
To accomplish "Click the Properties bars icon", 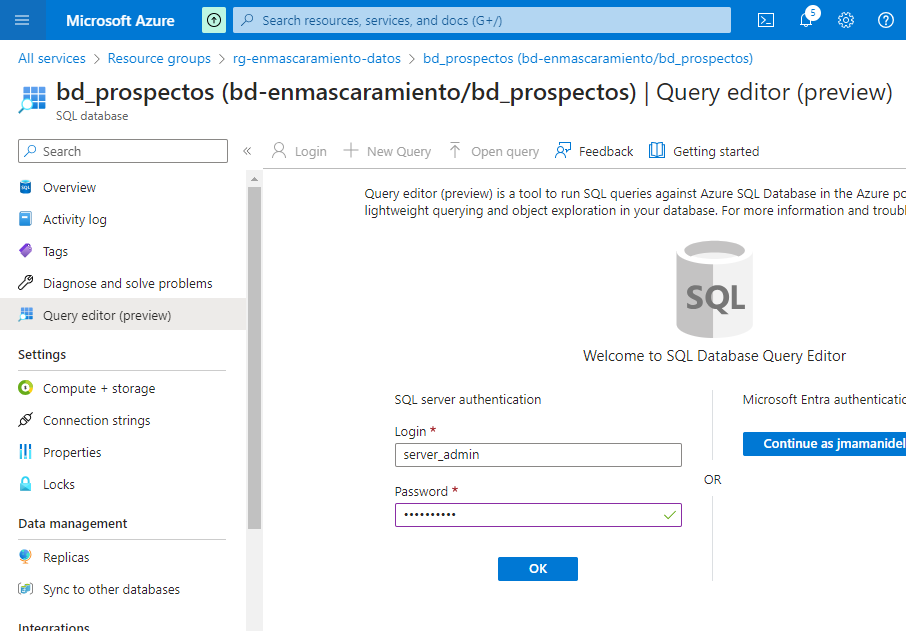I will tap(25, 452).
